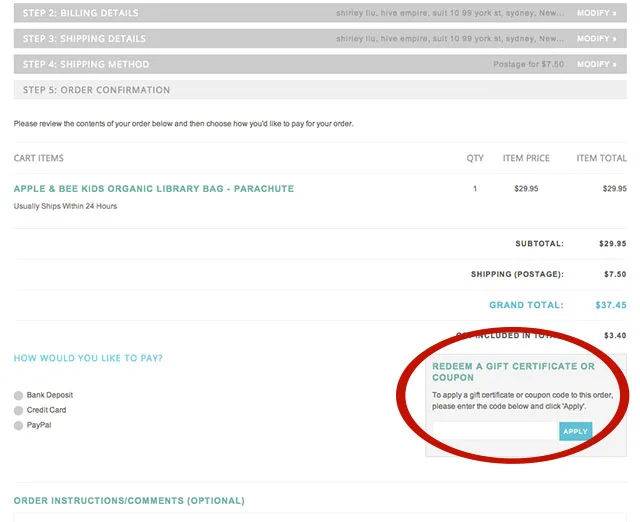
Task: Click the Order Instructions/Comments heading
Action: point(129,501)
